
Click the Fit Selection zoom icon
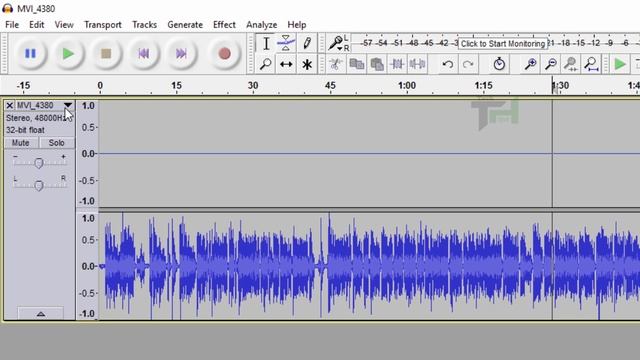[x=571, y=64]
